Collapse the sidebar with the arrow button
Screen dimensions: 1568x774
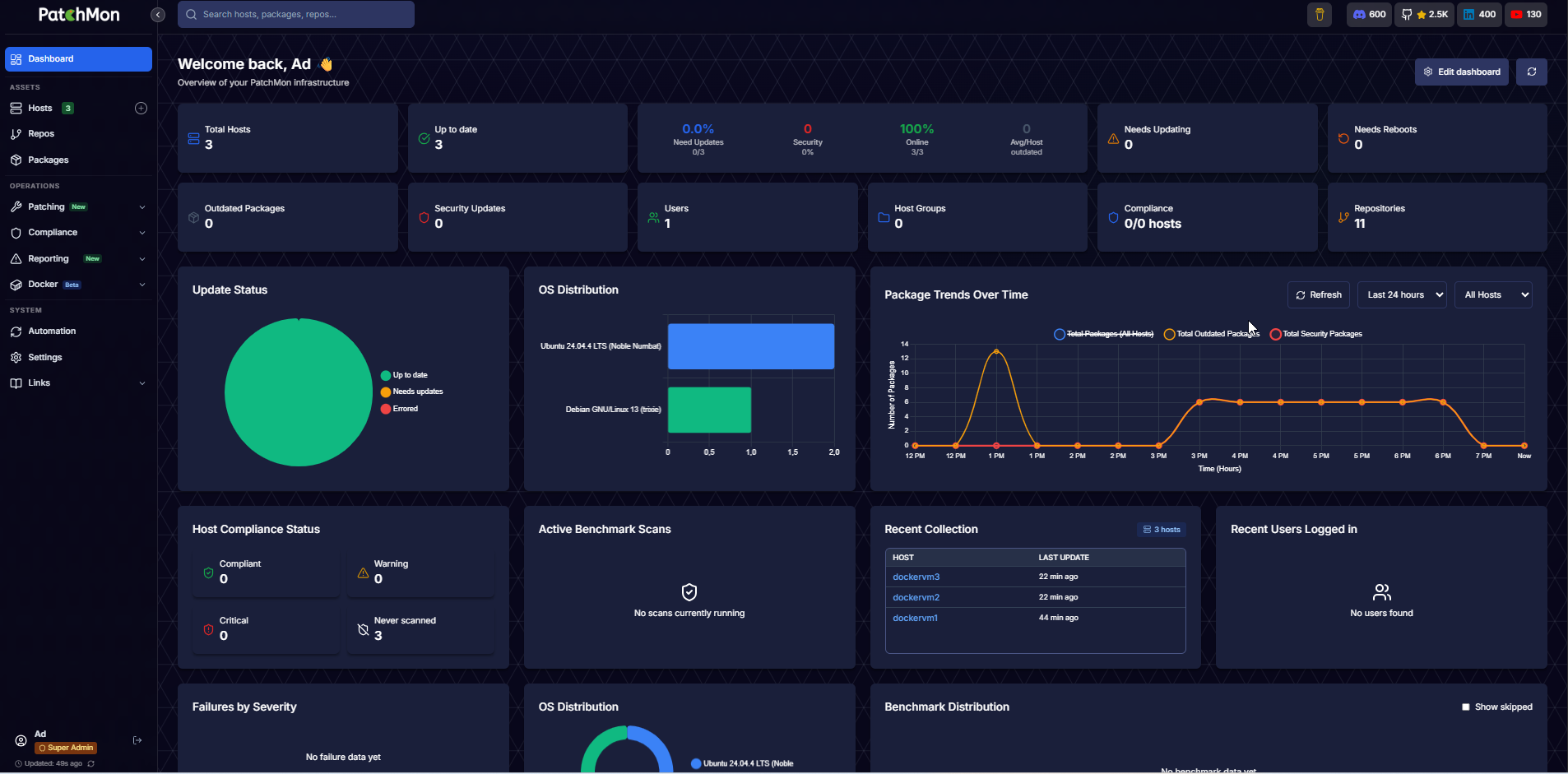pyautogui.click(x=158, y=15)
